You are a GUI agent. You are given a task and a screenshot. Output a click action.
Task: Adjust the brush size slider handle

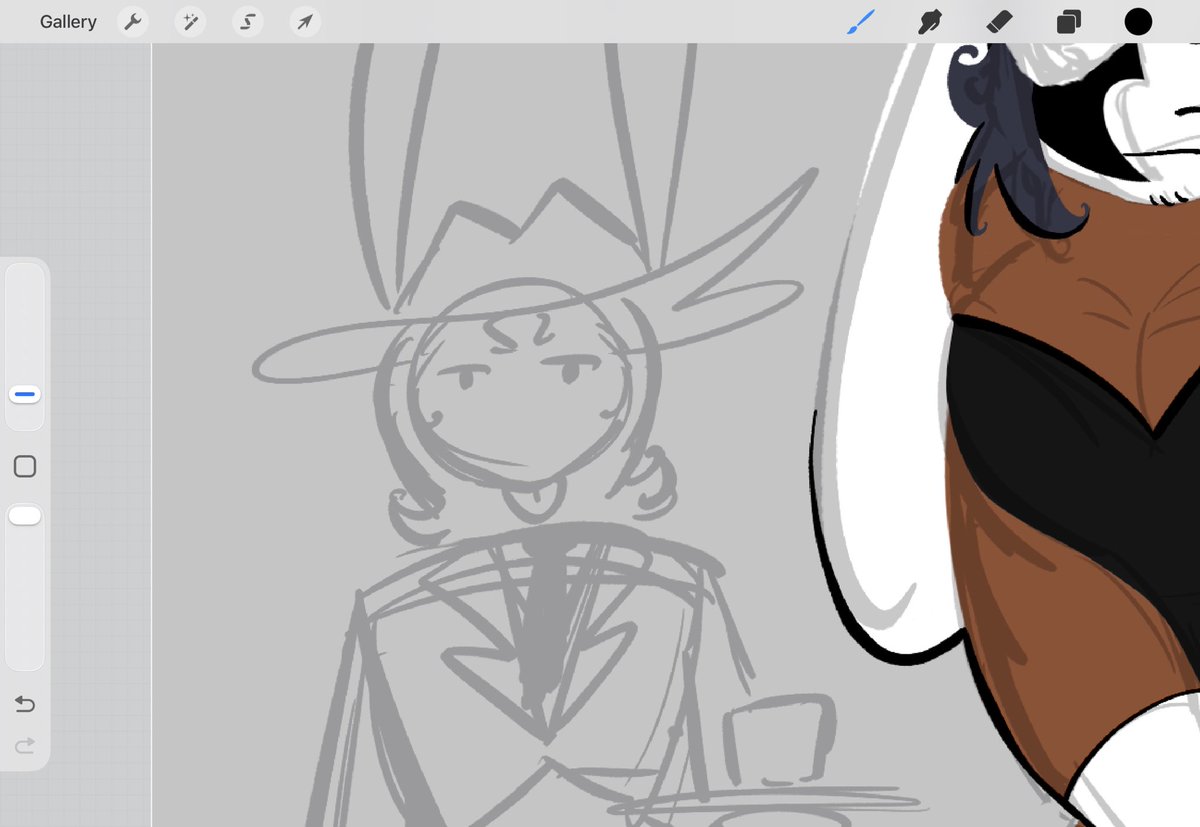[x=25, y=394]
